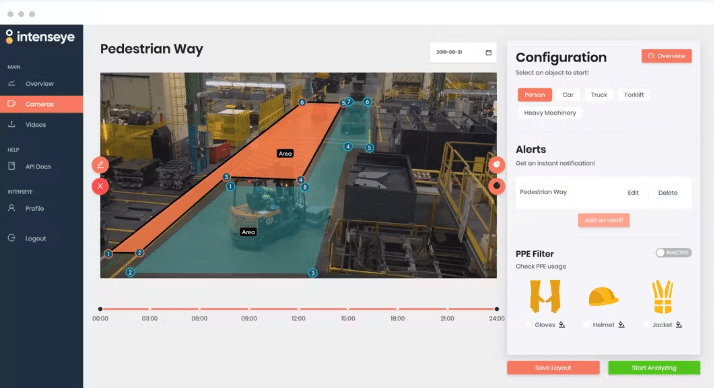Click the intenseye logo

point(40,37)
